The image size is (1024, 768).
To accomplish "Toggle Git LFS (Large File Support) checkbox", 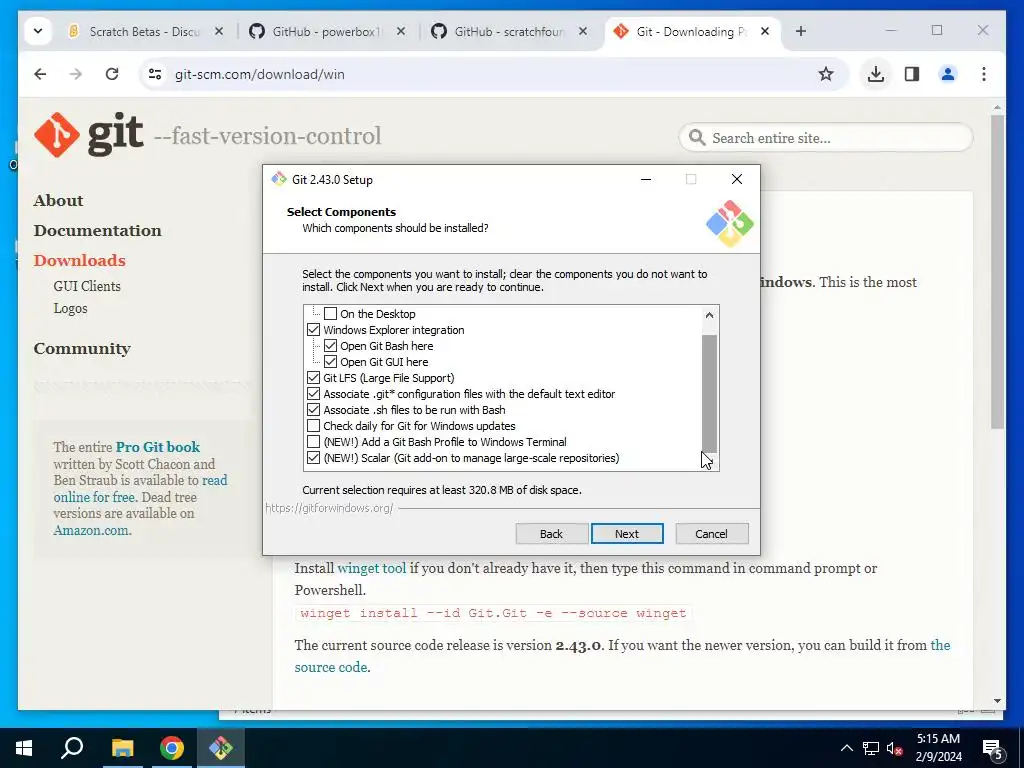I will (313, 377).
